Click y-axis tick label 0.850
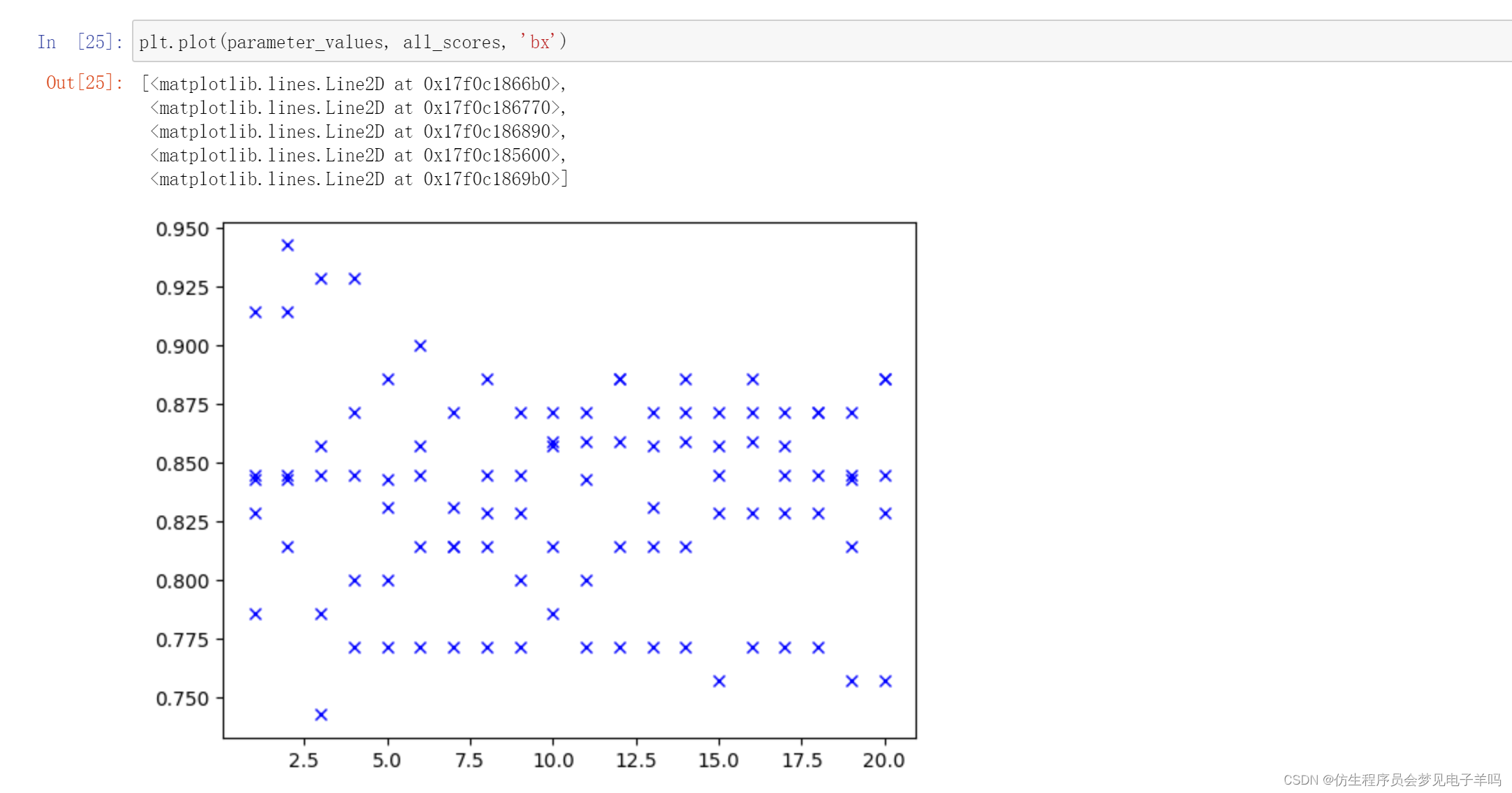Image resolution: width=1512 pixels, height=793 pixels. point(182,464)
